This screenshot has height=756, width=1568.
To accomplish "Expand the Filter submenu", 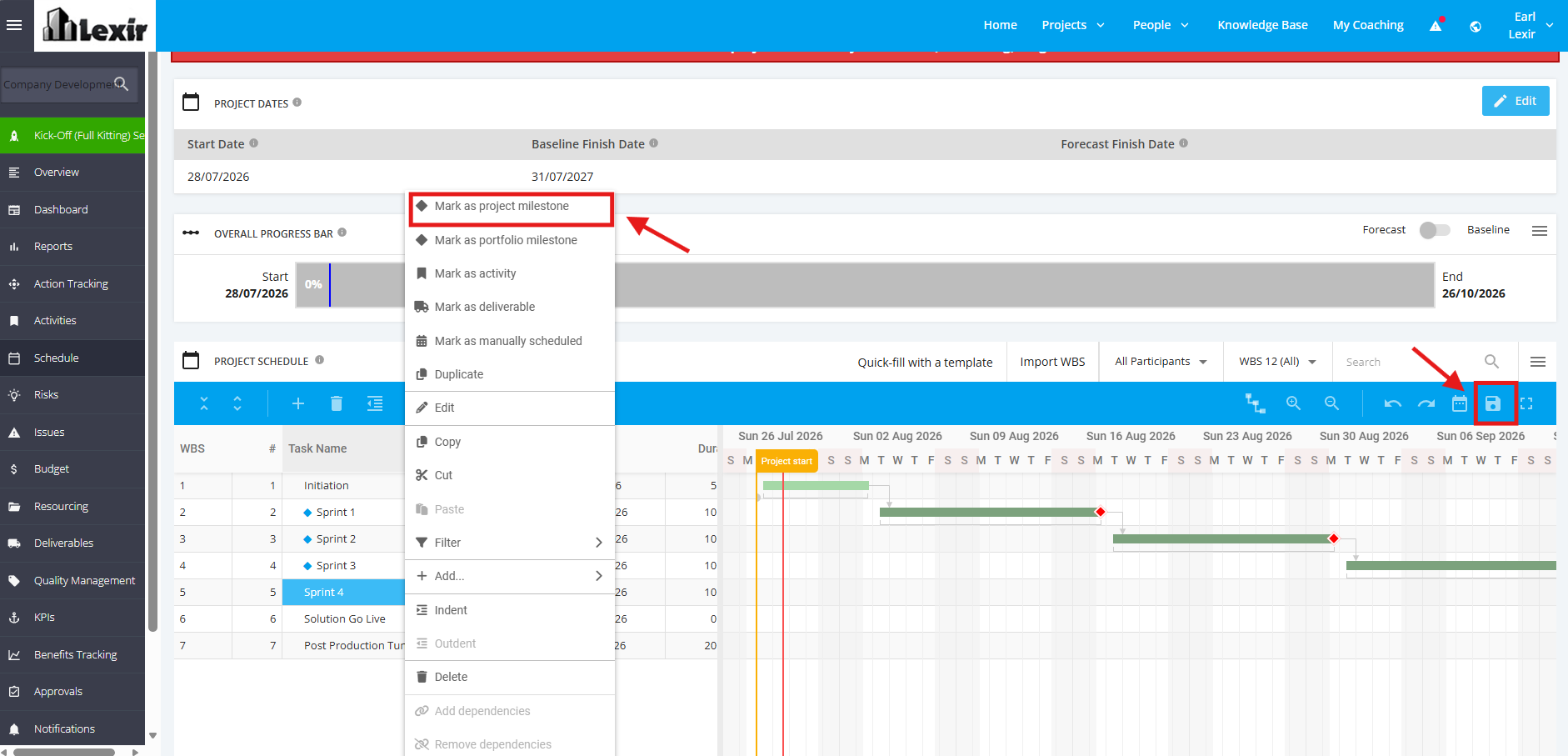I will (510, 543).
